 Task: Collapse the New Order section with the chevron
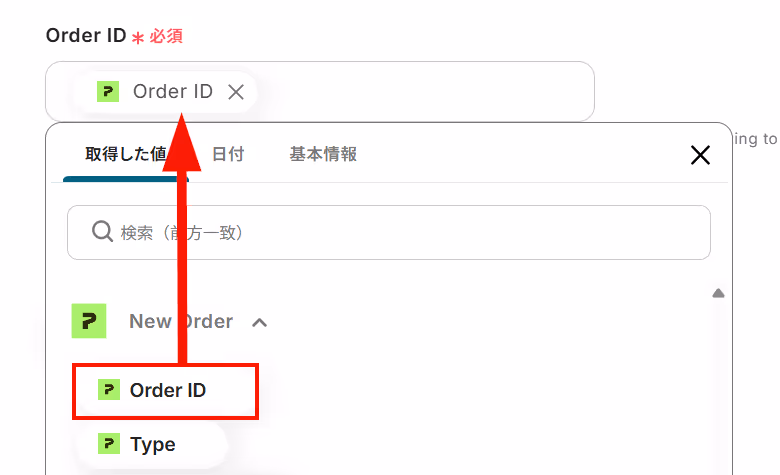[260, 323]
